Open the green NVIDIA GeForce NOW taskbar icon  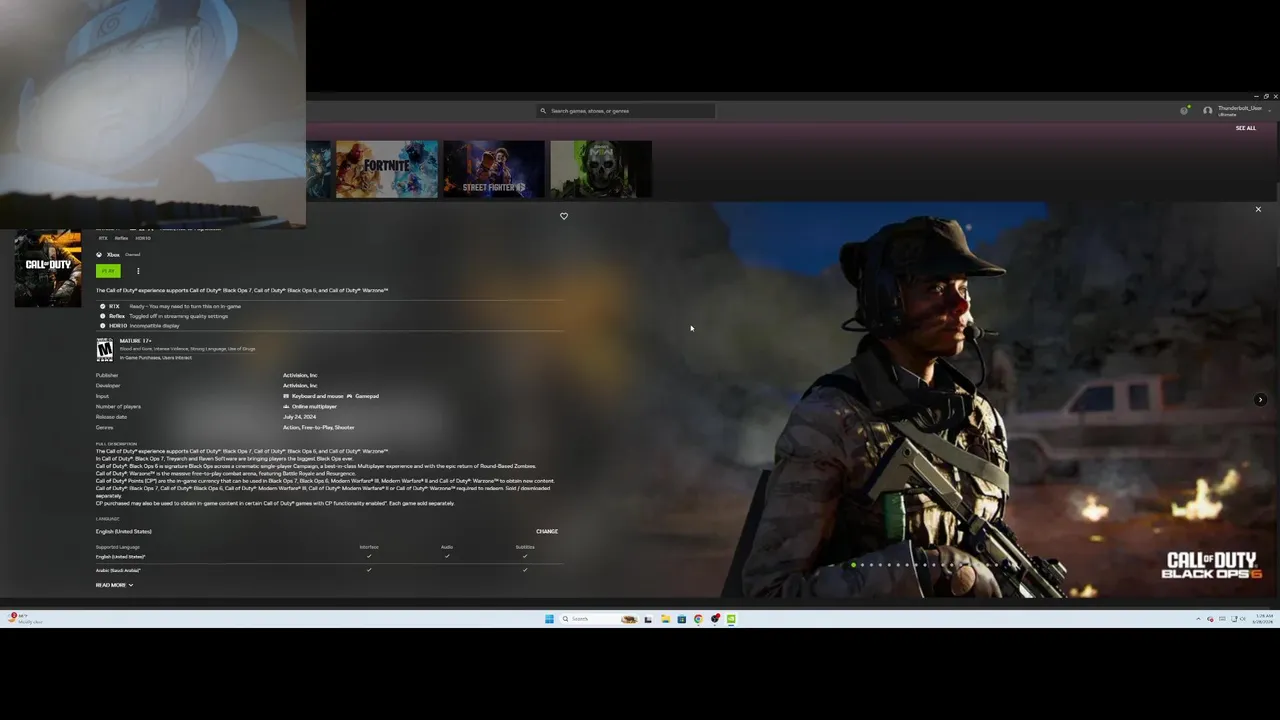point(731,619)
